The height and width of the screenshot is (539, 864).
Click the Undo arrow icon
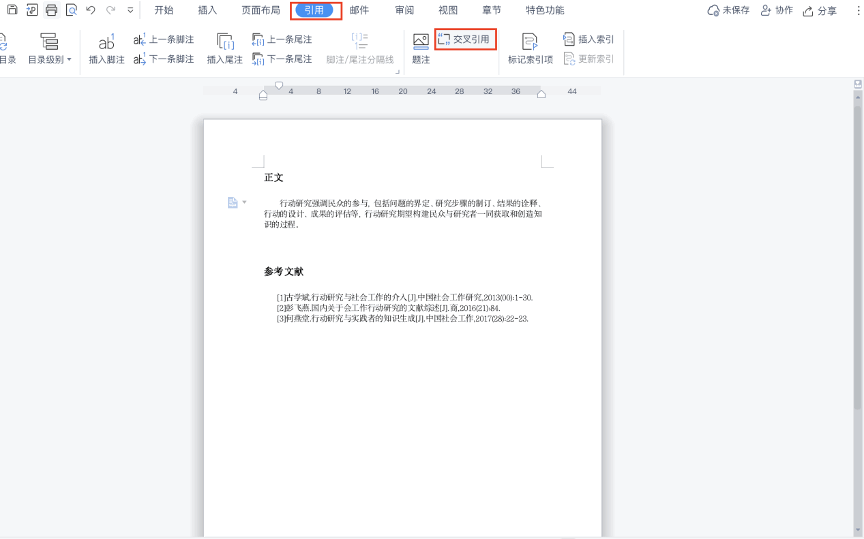click(x=90, y=10)
